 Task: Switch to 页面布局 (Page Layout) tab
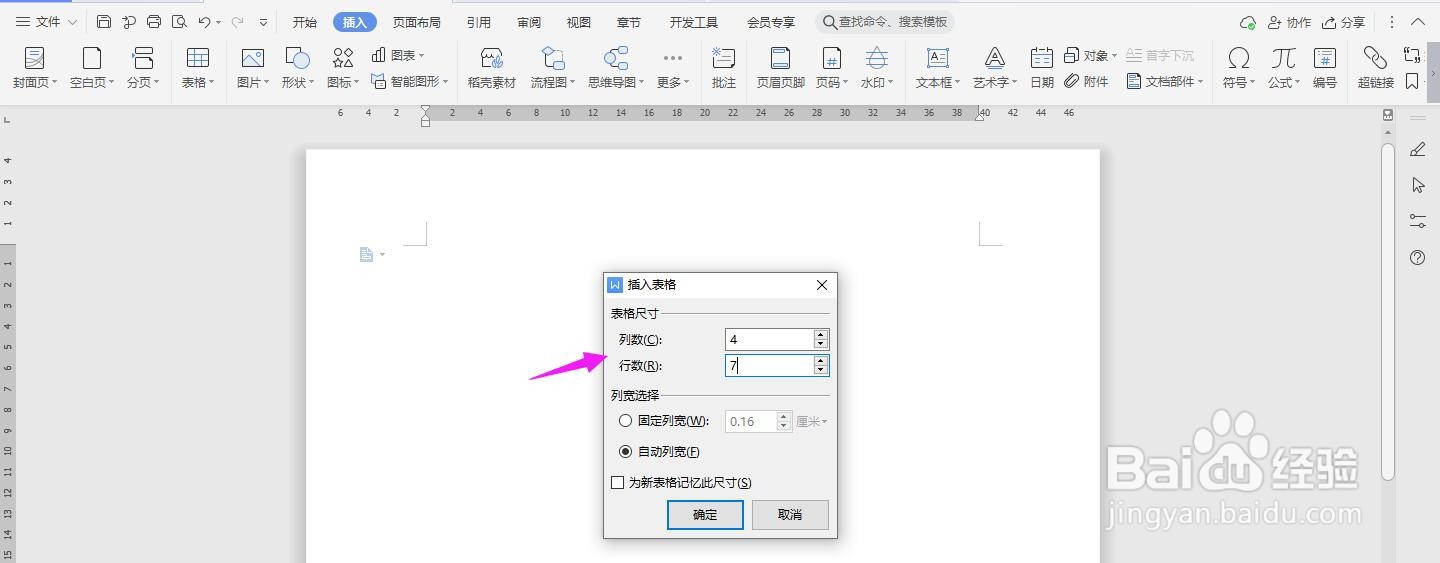(x=417, y=22)
